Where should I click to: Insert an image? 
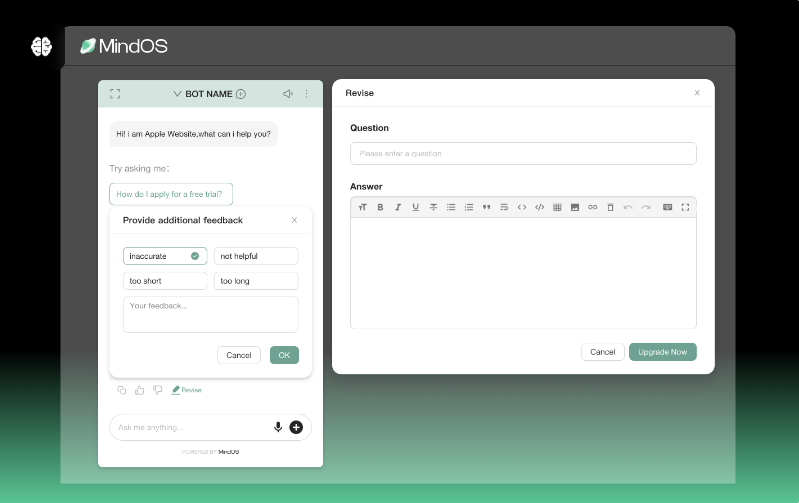pos(575,207)
